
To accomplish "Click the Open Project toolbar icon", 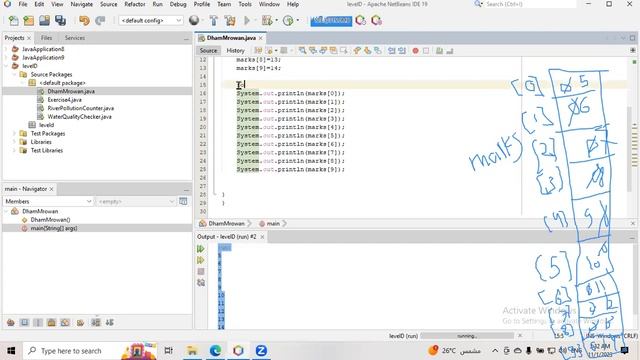I will (x=44, y=20).
